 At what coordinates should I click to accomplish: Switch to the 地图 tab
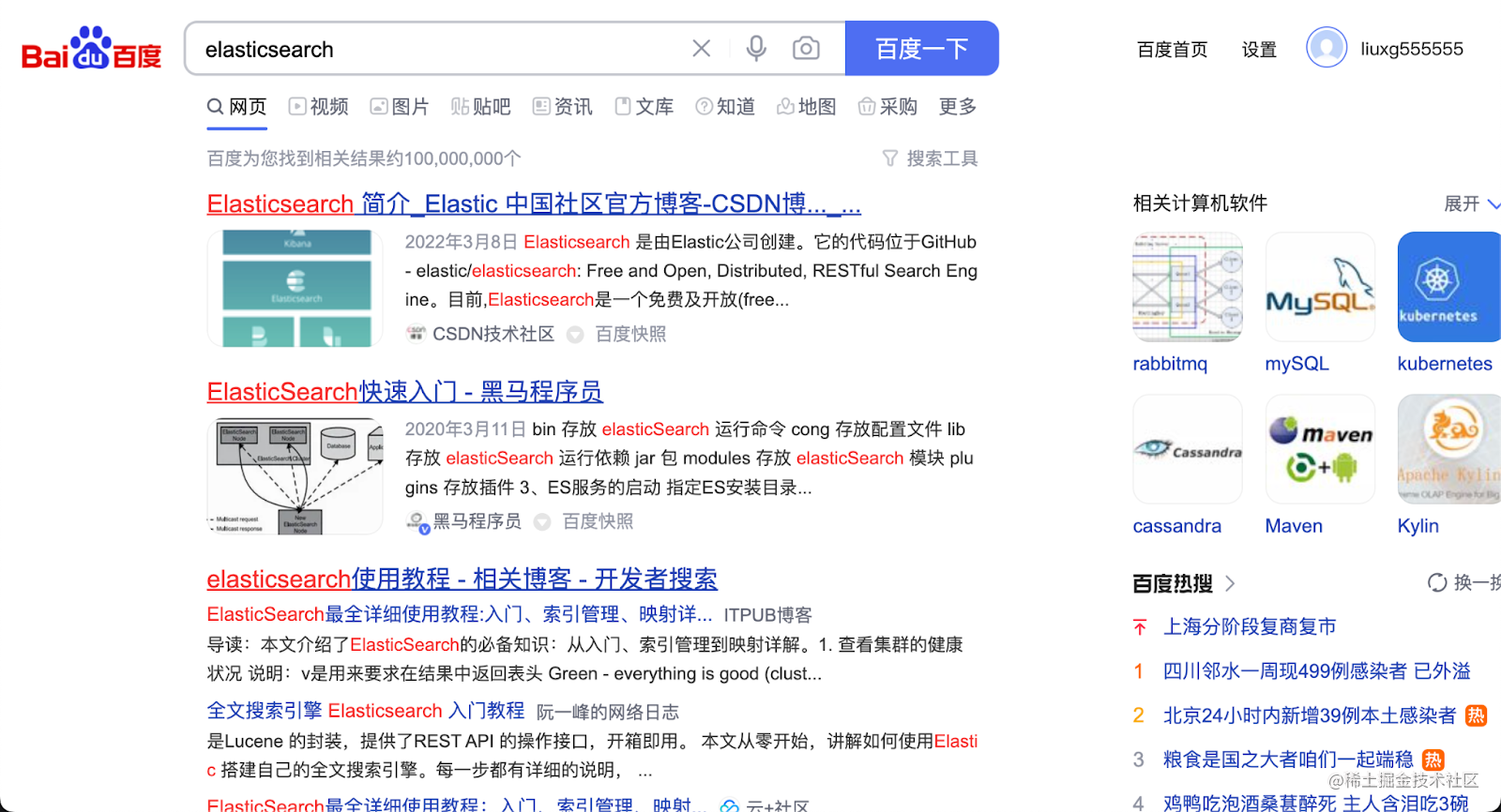(x=807, y=107)
